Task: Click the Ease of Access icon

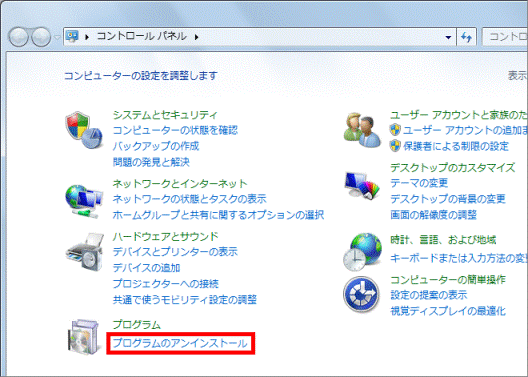Action: coord(361,294)
